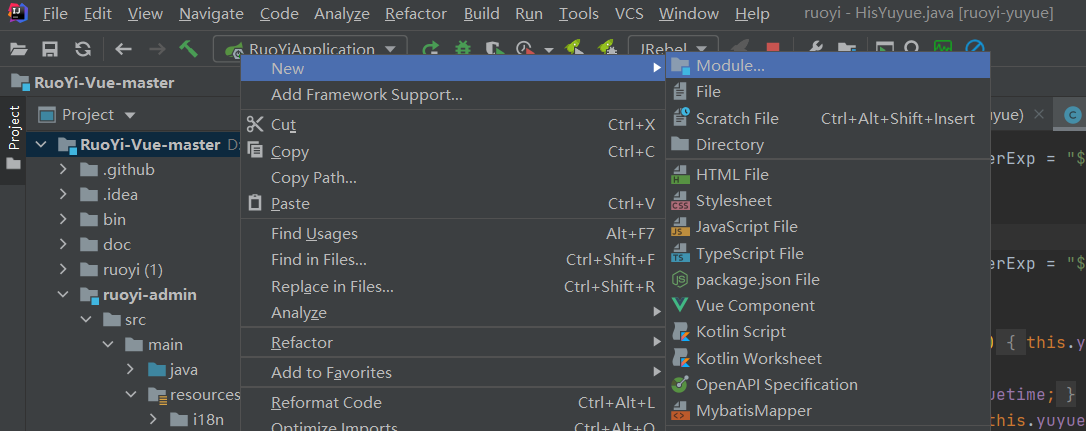Navigate forward with the right arrow icon
The image size is (1086, 431).
157,49
